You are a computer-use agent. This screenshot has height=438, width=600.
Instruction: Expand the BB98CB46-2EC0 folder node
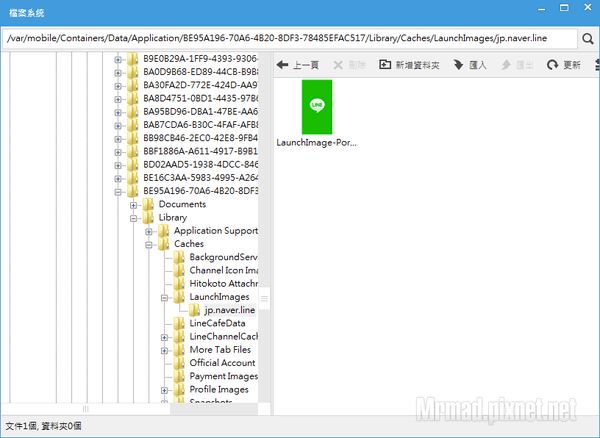coord(118,139)
